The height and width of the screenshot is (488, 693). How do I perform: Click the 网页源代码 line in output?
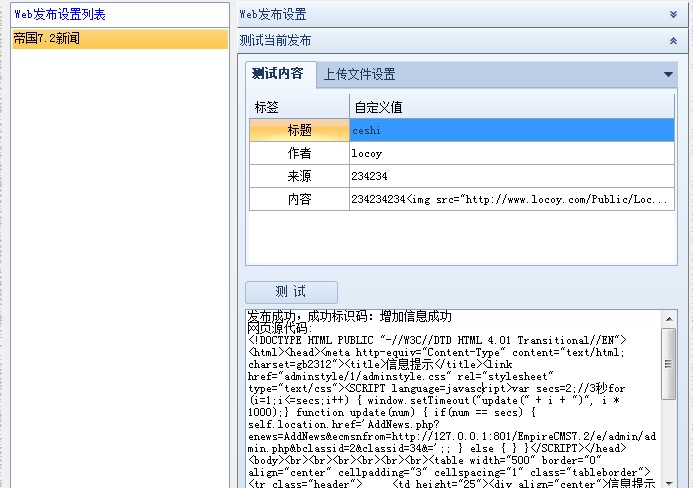[x=279, y=328]
